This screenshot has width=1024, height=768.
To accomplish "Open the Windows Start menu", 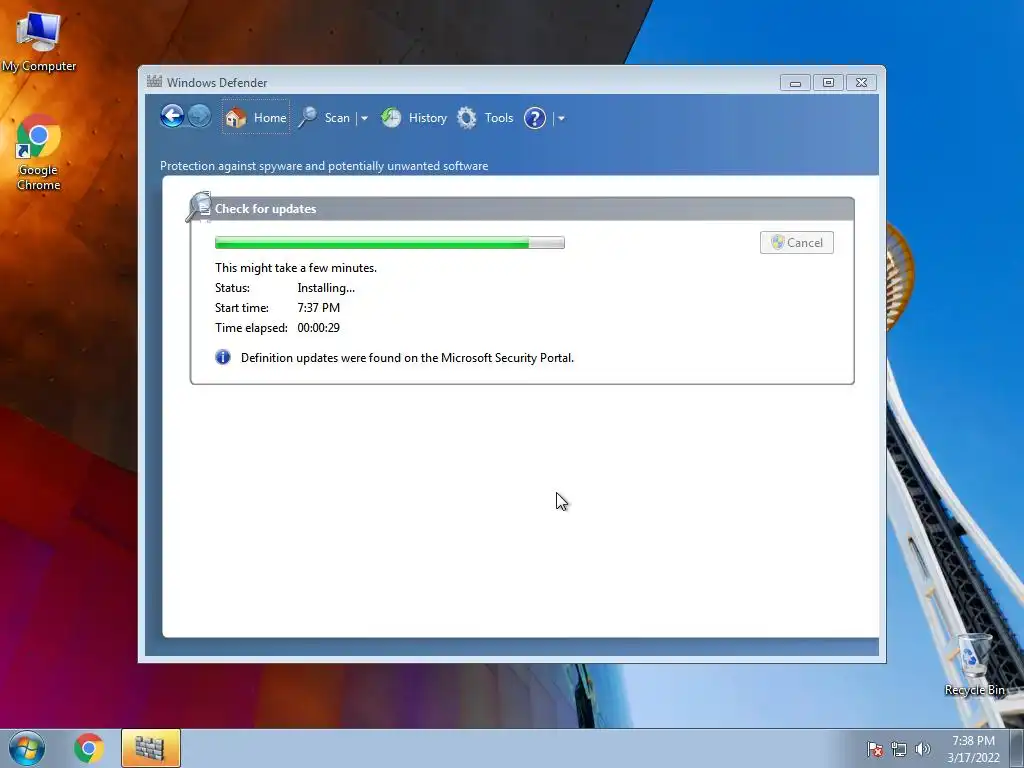I will tap(27, 748).
